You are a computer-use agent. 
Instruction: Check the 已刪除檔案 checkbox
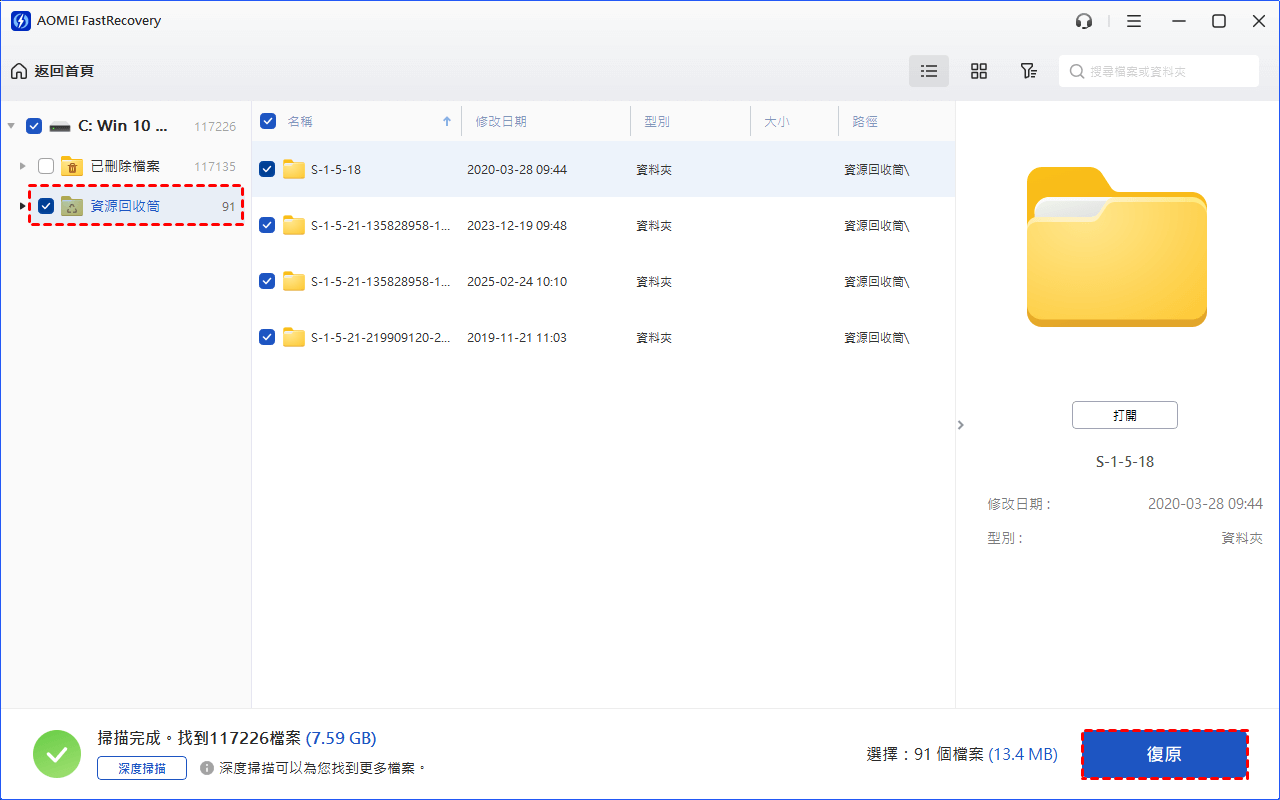tap(46, 166)
